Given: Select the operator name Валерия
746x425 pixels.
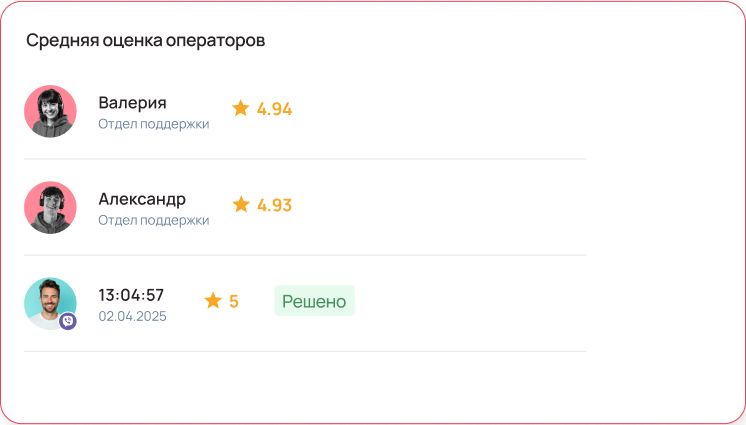Looking at the screenshot, I should [x=132, y=102].
